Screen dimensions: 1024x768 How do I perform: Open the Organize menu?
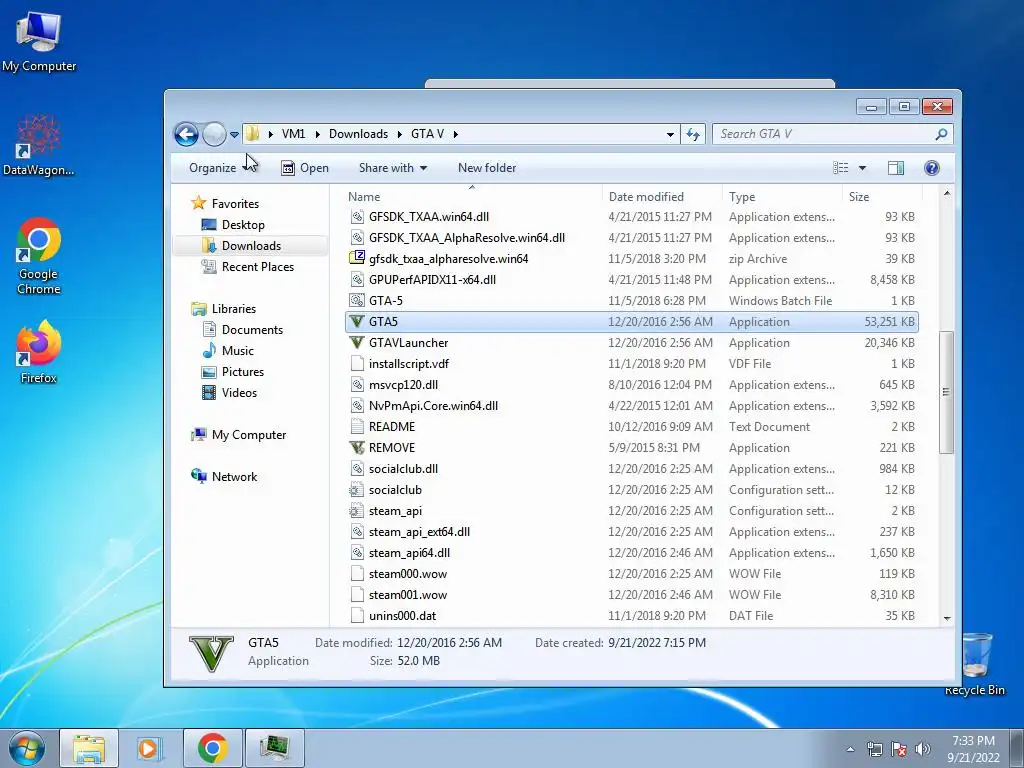click(x=222, y=168)
